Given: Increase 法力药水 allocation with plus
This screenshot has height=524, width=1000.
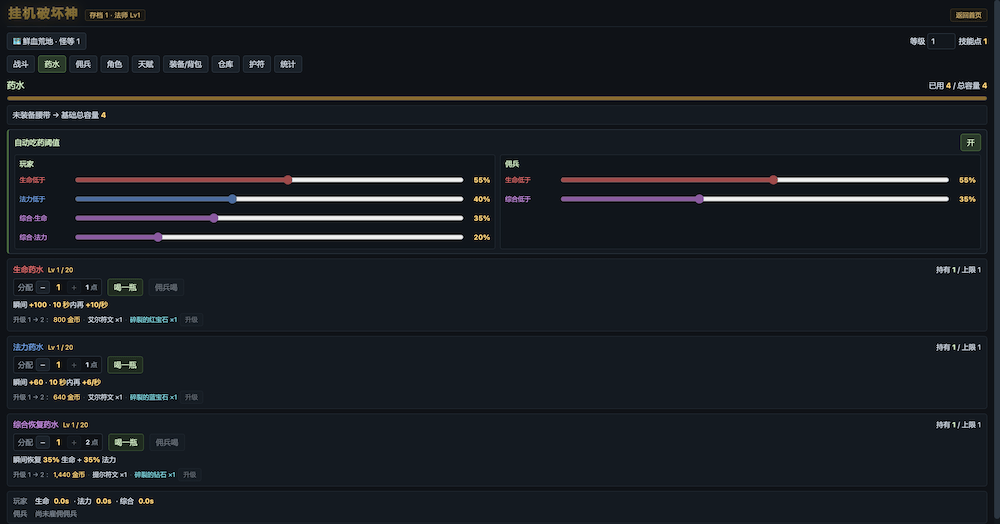Looking at the screenshot, I should [x=74, y=365].
